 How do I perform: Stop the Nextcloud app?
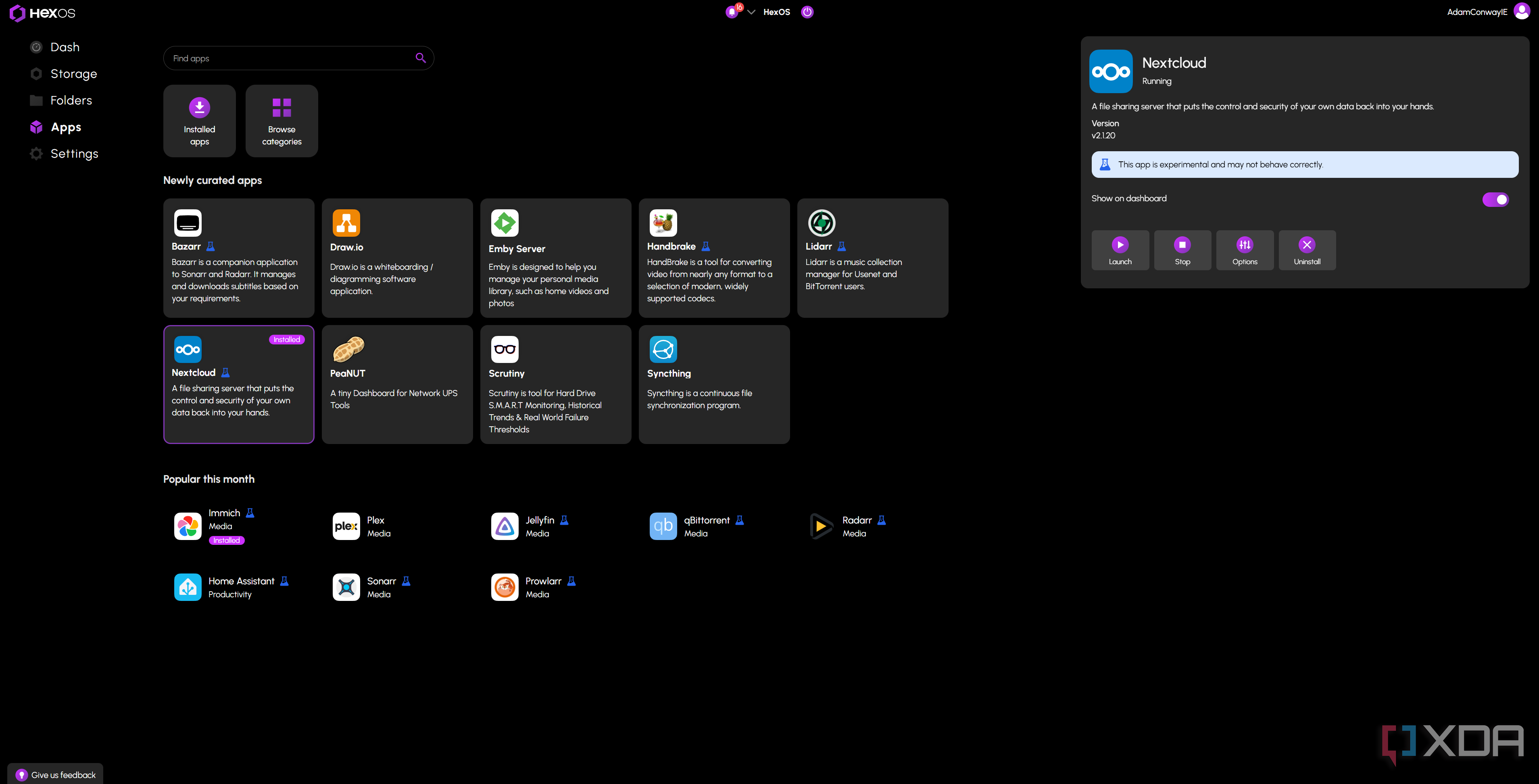tap(1182, 250)
